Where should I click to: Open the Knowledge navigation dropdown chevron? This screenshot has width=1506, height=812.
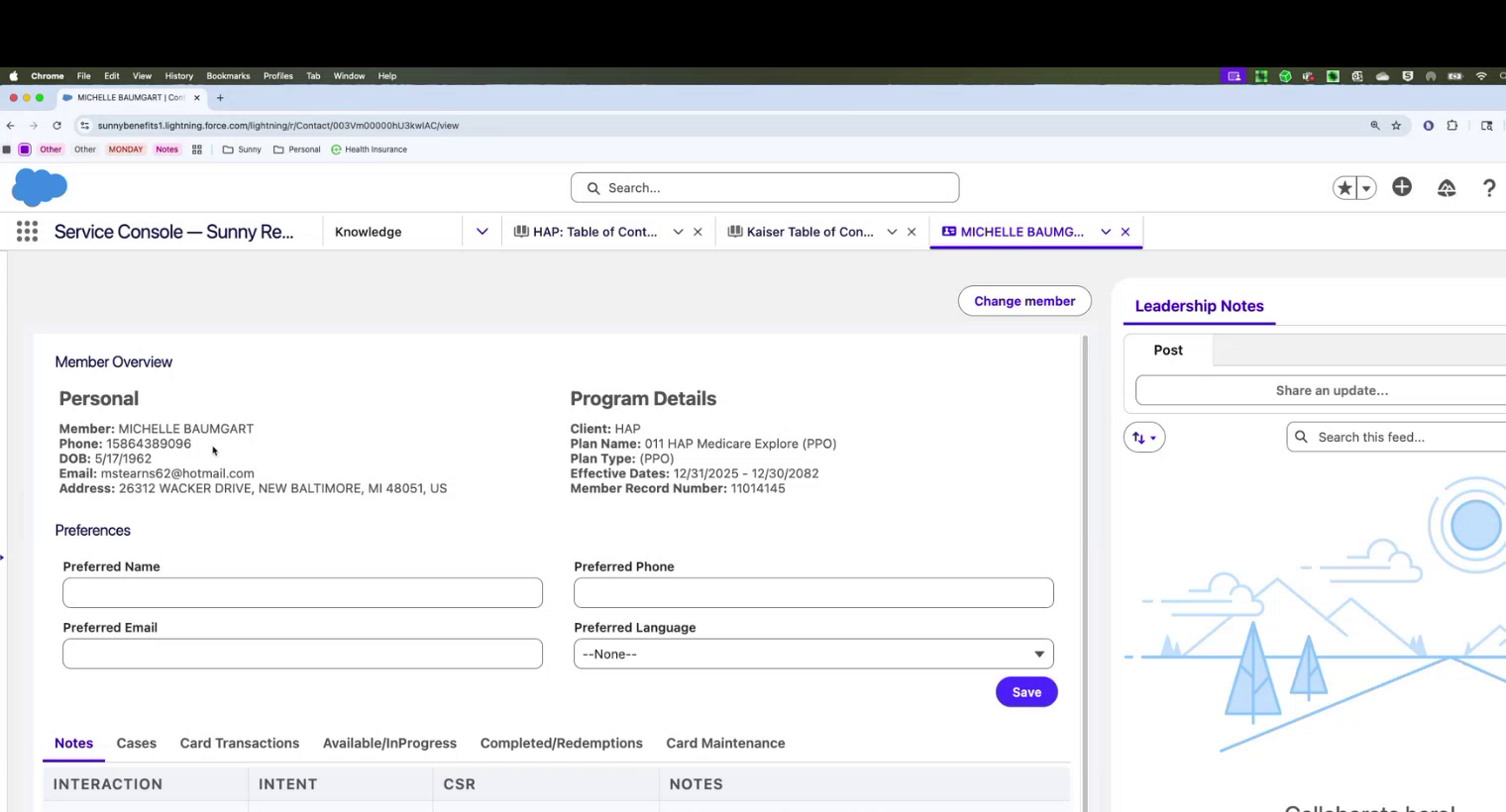click(x=482, y=232)
